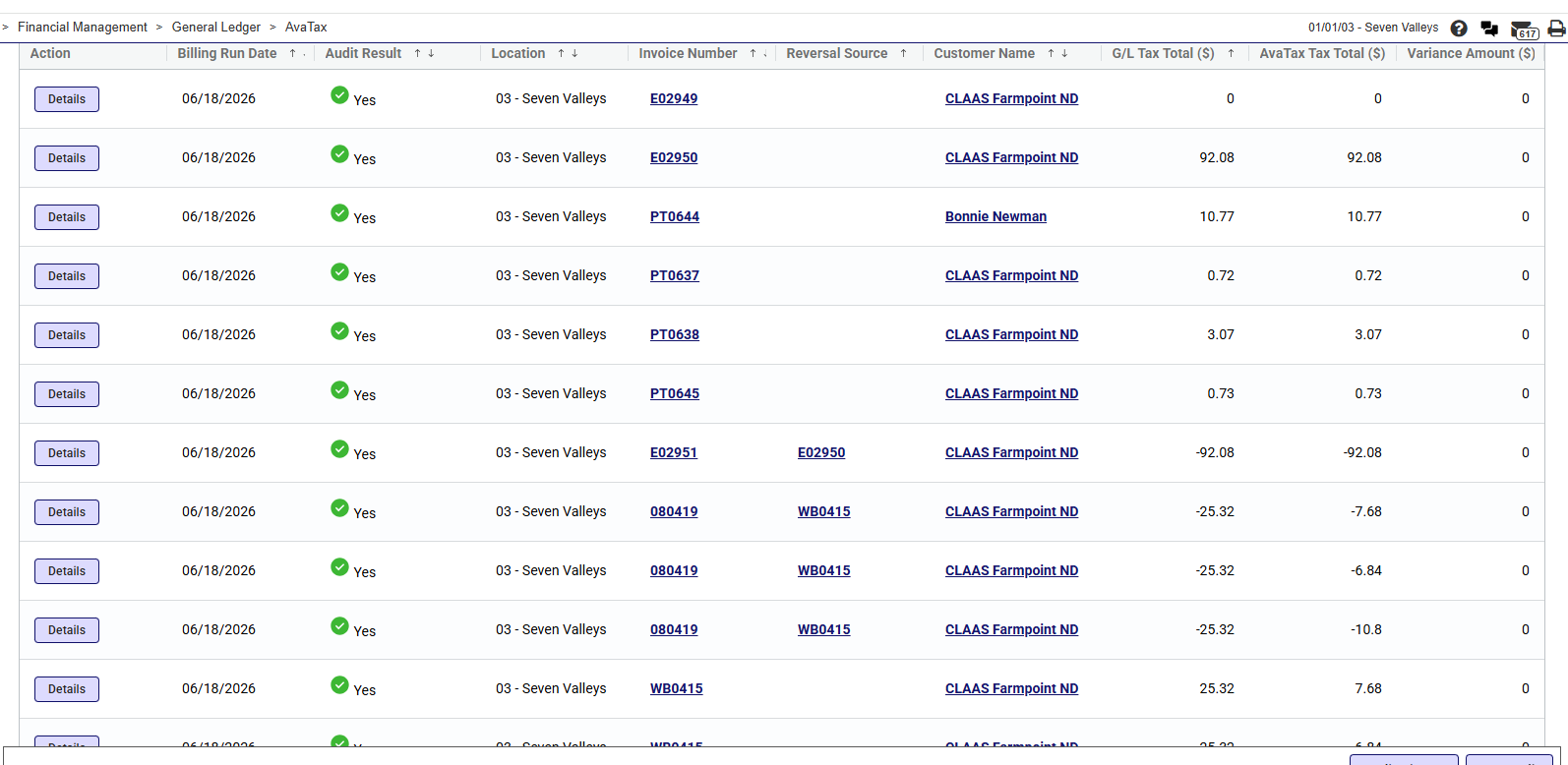The height and width of the screenshot is (765, 1568).
Task: Sort Invoice Number ascending with up arrow
Action: tap(753, 54)
